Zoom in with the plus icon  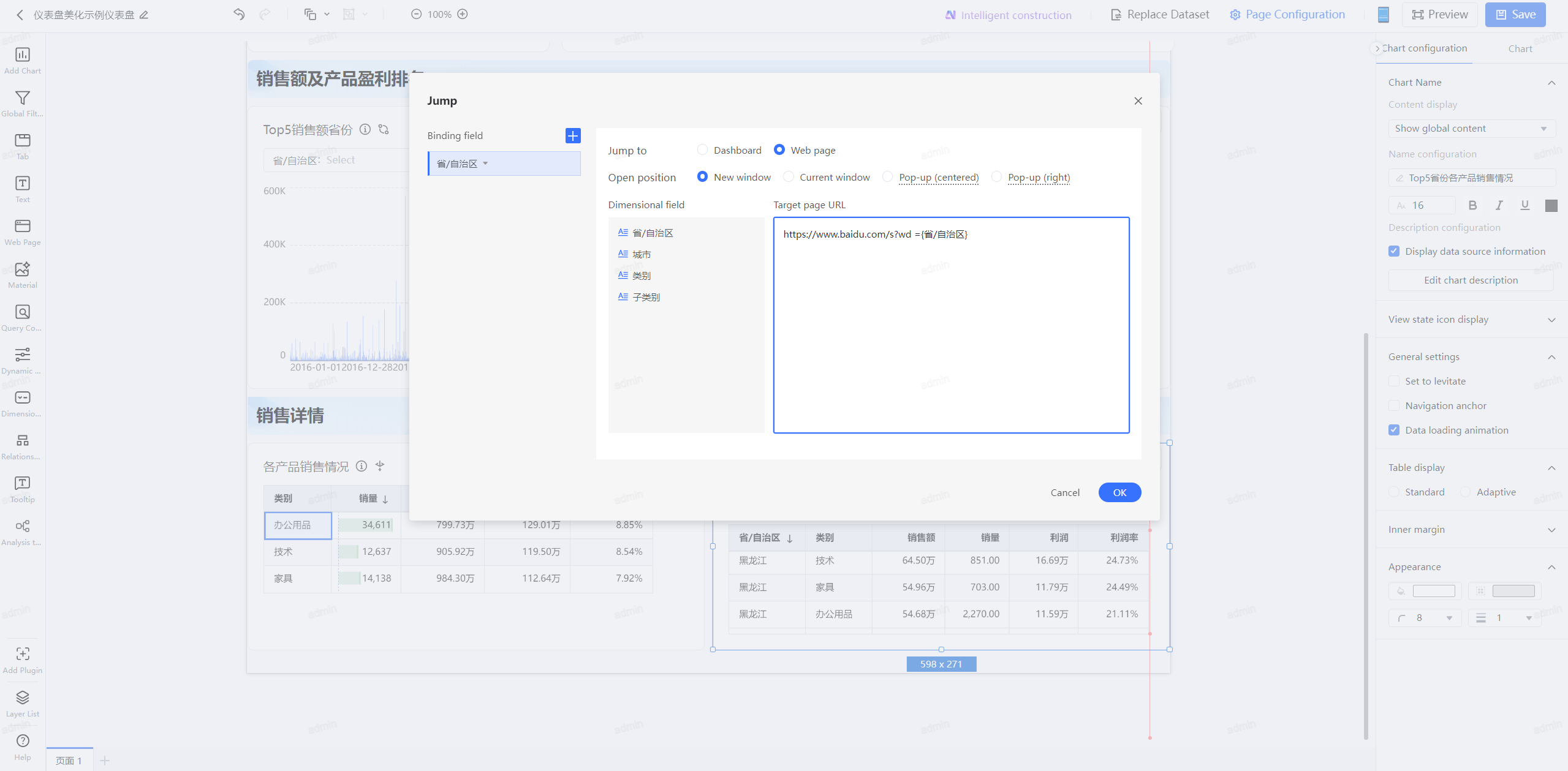coord(463,14)
